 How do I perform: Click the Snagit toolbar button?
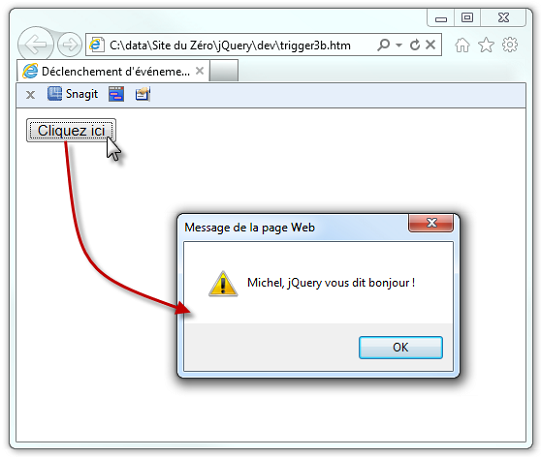[x=72, y=94]
